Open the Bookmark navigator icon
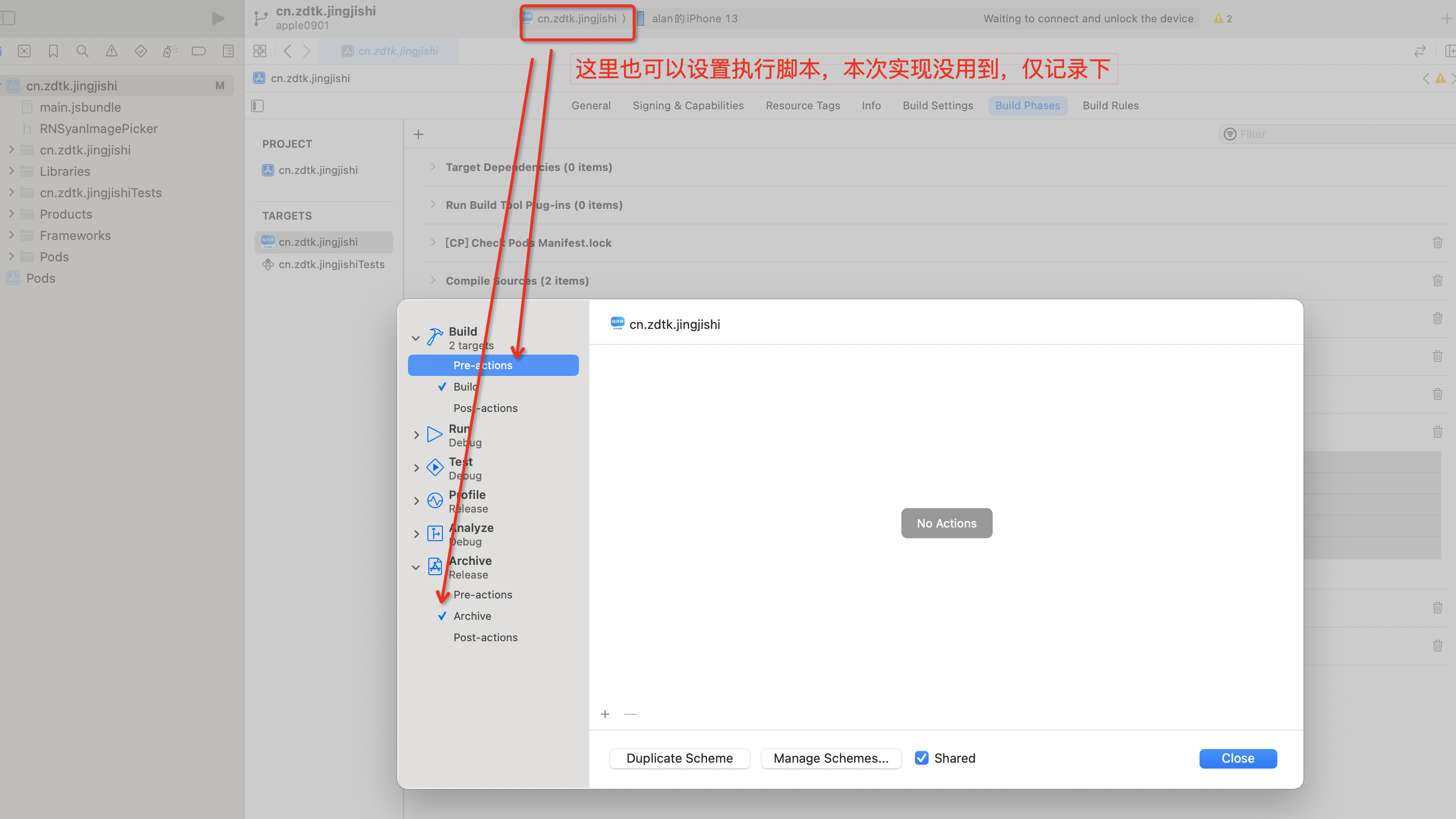The image size is (1456, 819). coord(53,51)
